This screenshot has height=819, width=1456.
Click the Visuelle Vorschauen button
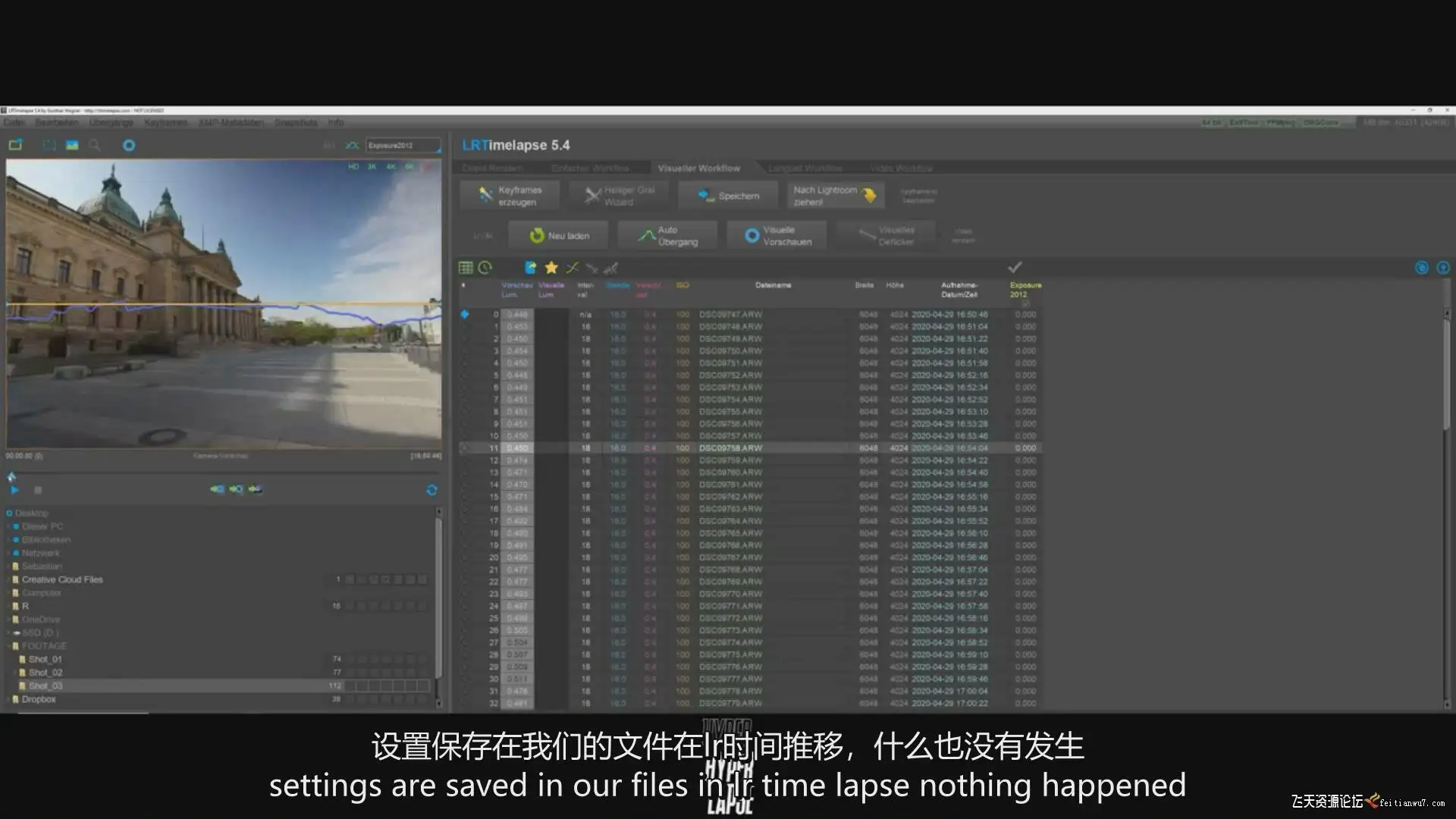pos(777,236)
